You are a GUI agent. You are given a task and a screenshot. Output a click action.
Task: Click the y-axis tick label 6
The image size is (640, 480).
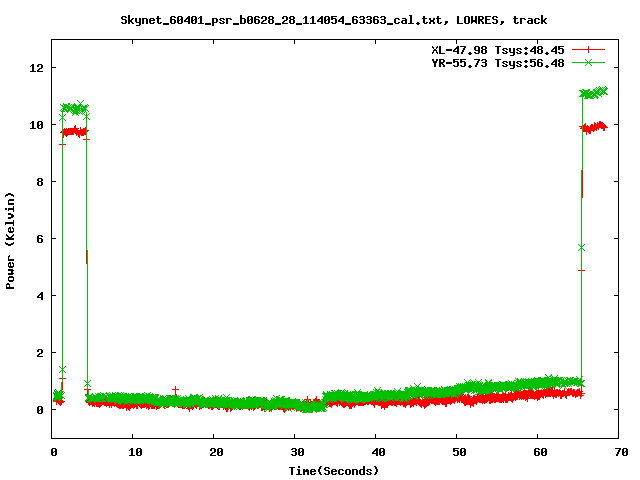click(40, 239)
